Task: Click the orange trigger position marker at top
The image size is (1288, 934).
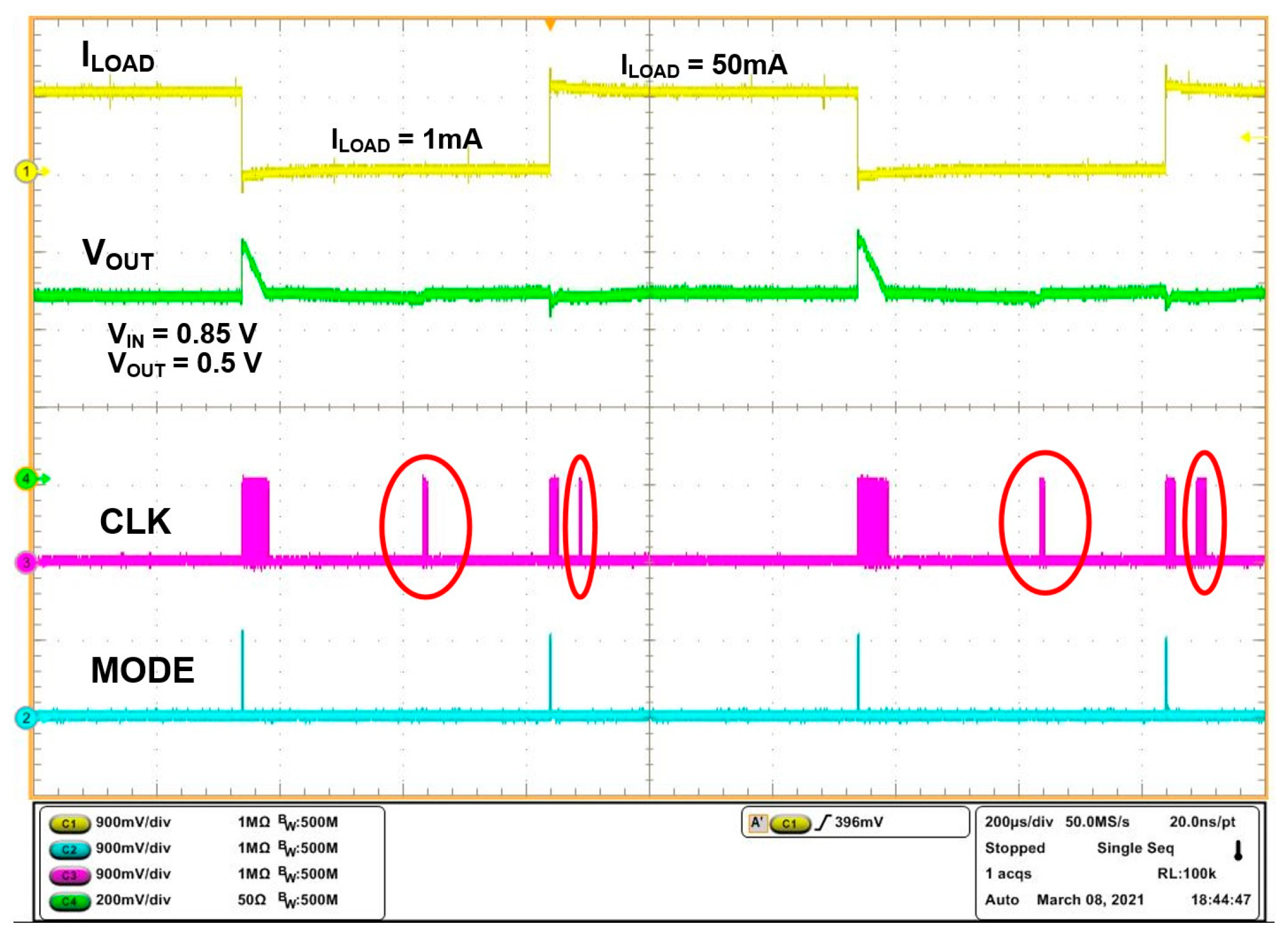Action: [550, 25]
